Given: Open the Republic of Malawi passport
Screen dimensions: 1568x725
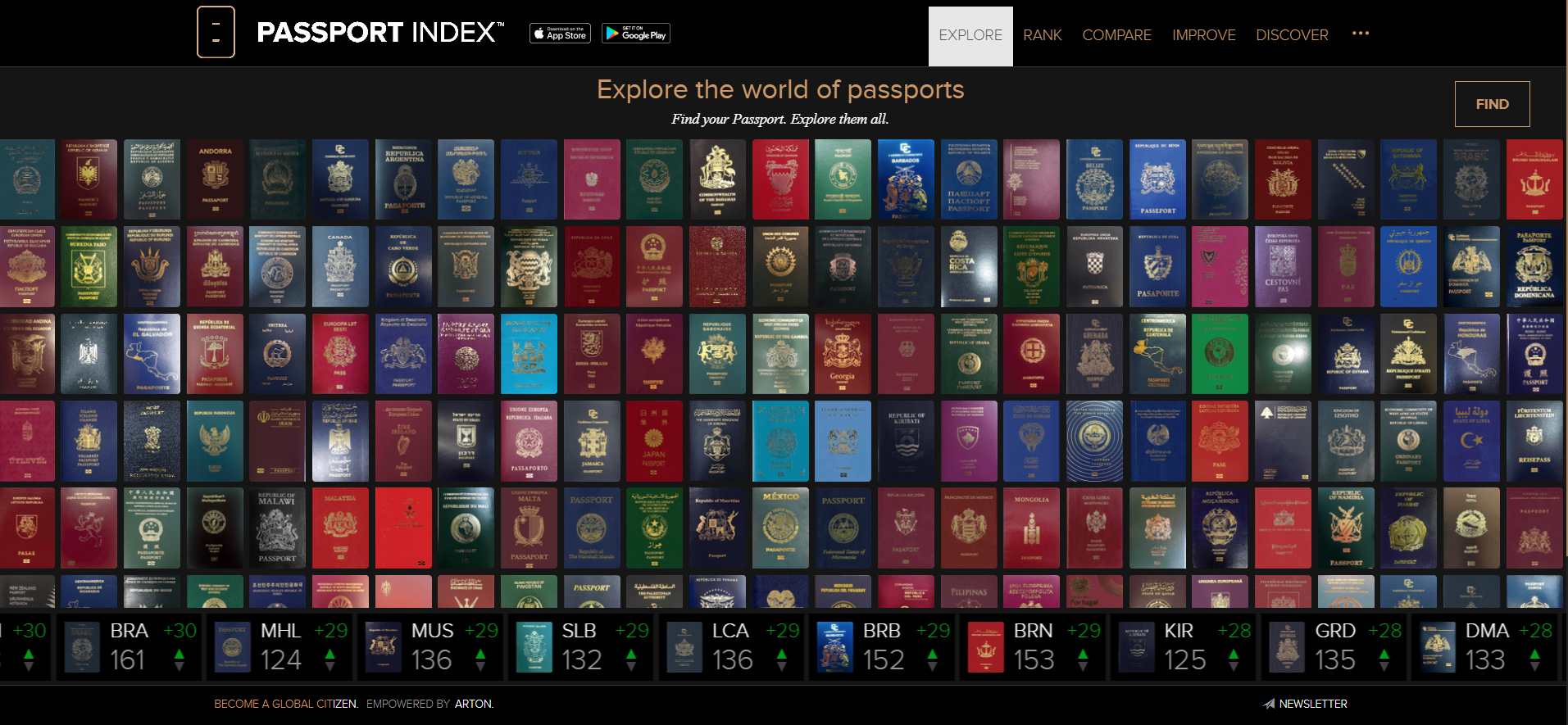Looking at the screenshot, I should point(278,528).
